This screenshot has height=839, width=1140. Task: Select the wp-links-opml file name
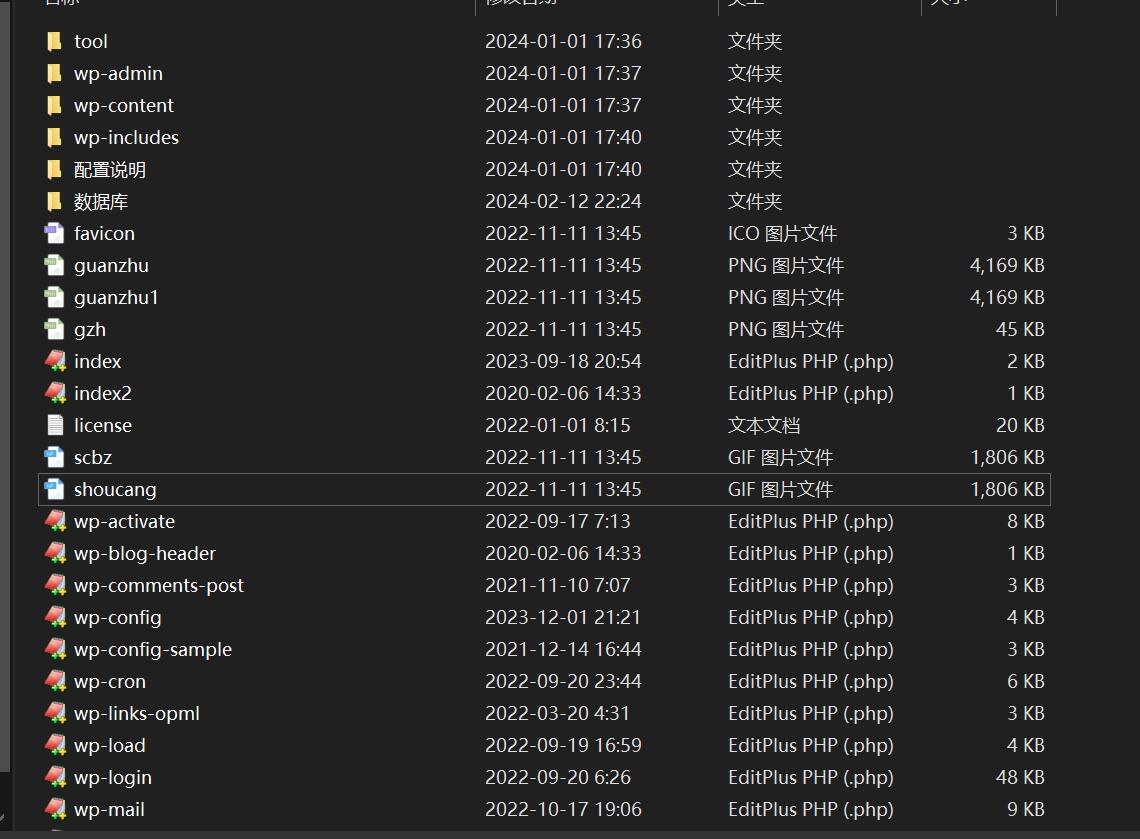(x=136, y=713)
